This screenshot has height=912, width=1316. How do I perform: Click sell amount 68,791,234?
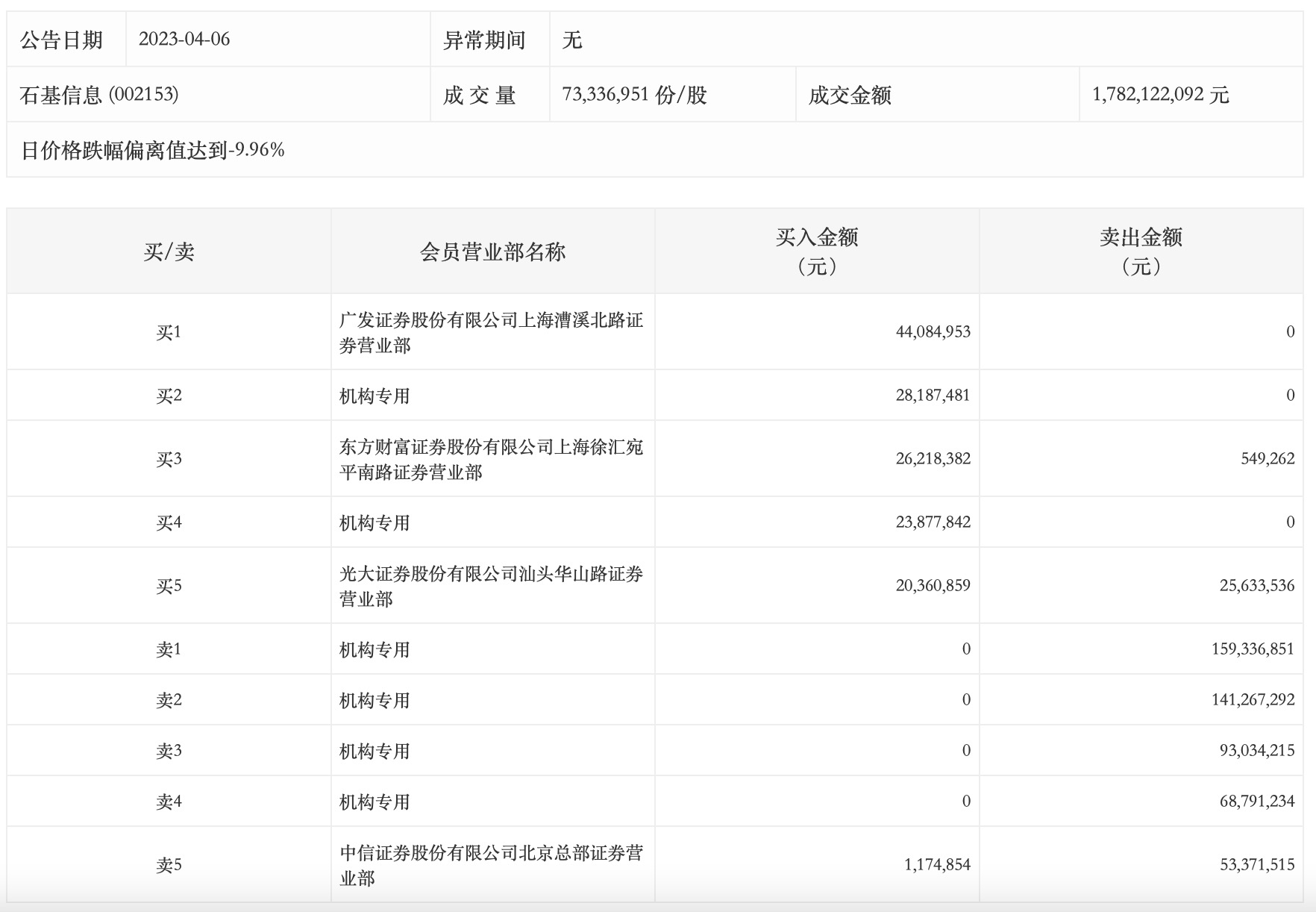tap(1257, 802)
